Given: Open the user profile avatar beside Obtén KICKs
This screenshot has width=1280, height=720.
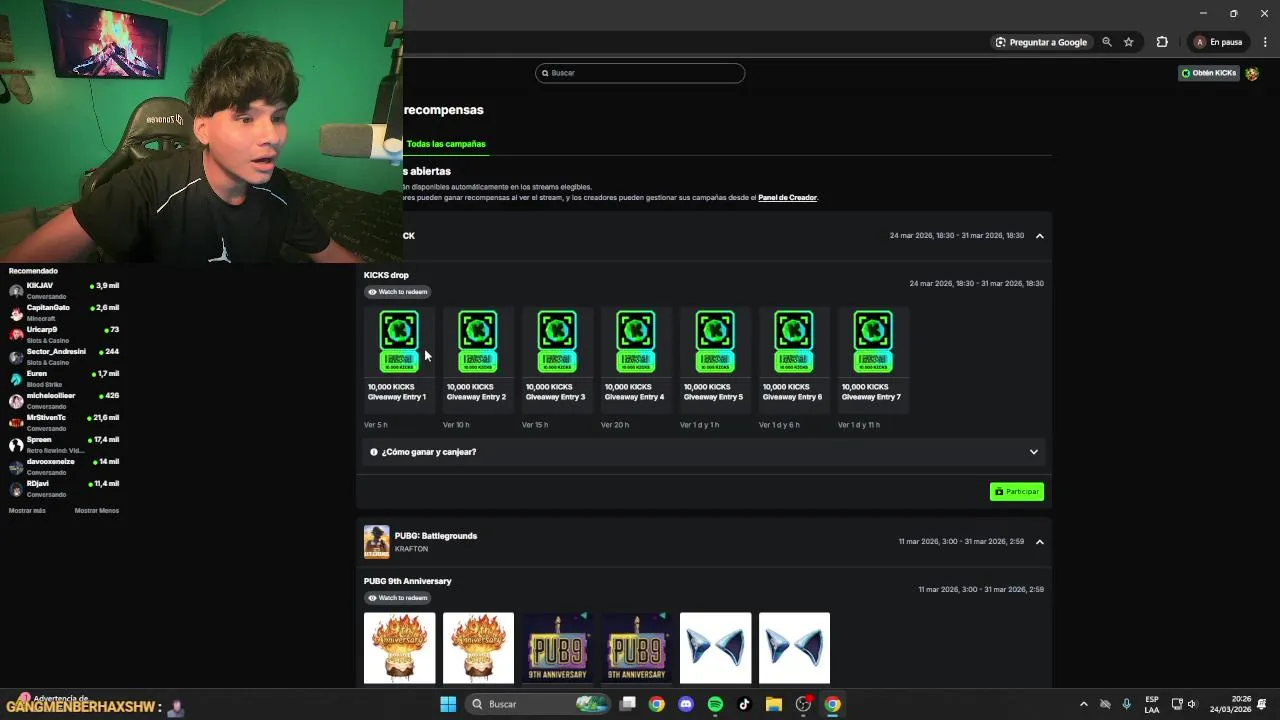Looking at the screenshot, I should pos(1252,73).
